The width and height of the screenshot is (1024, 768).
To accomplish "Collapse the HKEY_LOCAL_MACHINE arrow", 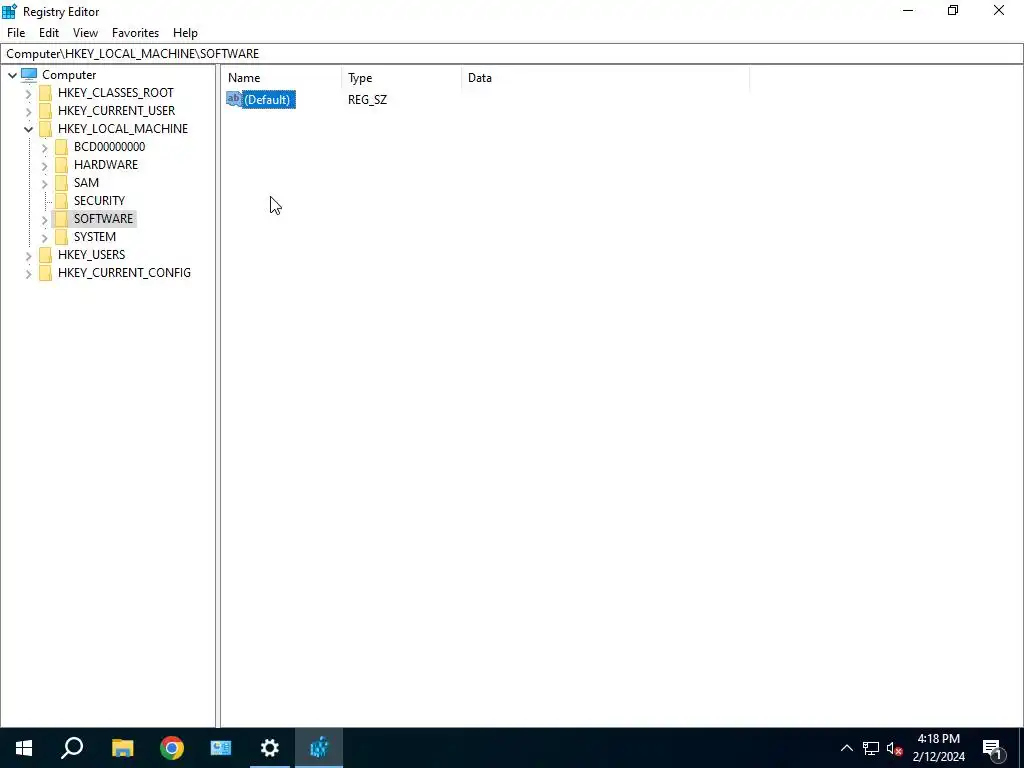I will (28, 129).
